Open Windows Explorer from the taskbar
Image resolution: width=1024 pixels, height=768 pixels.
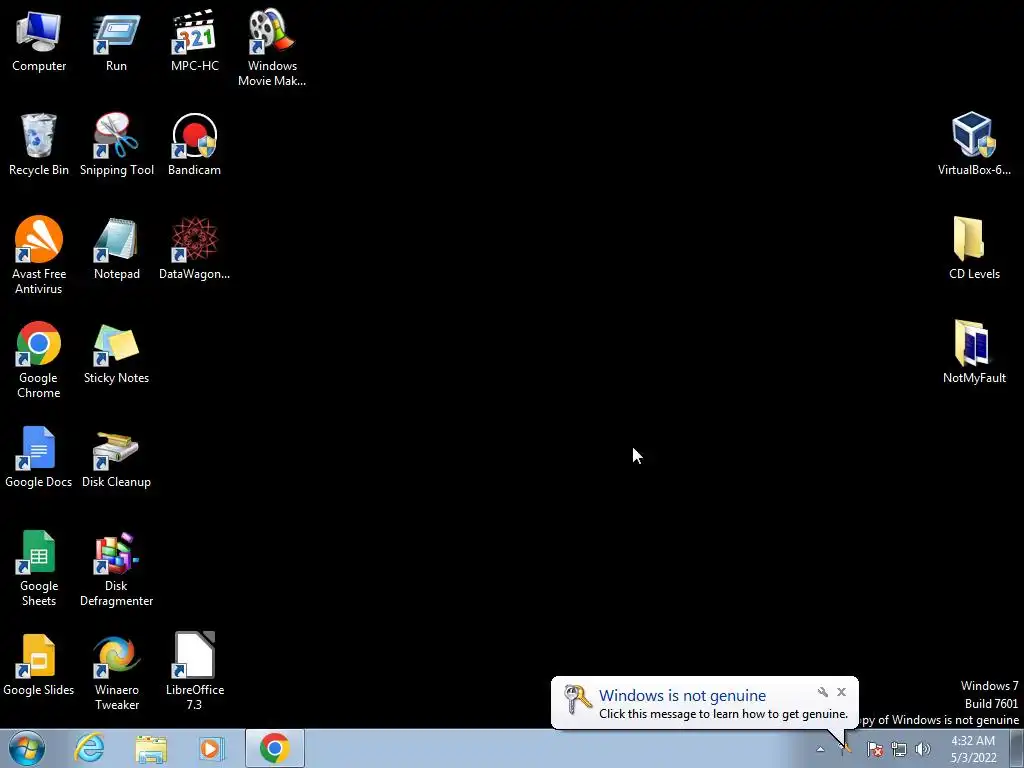(151, 748)
